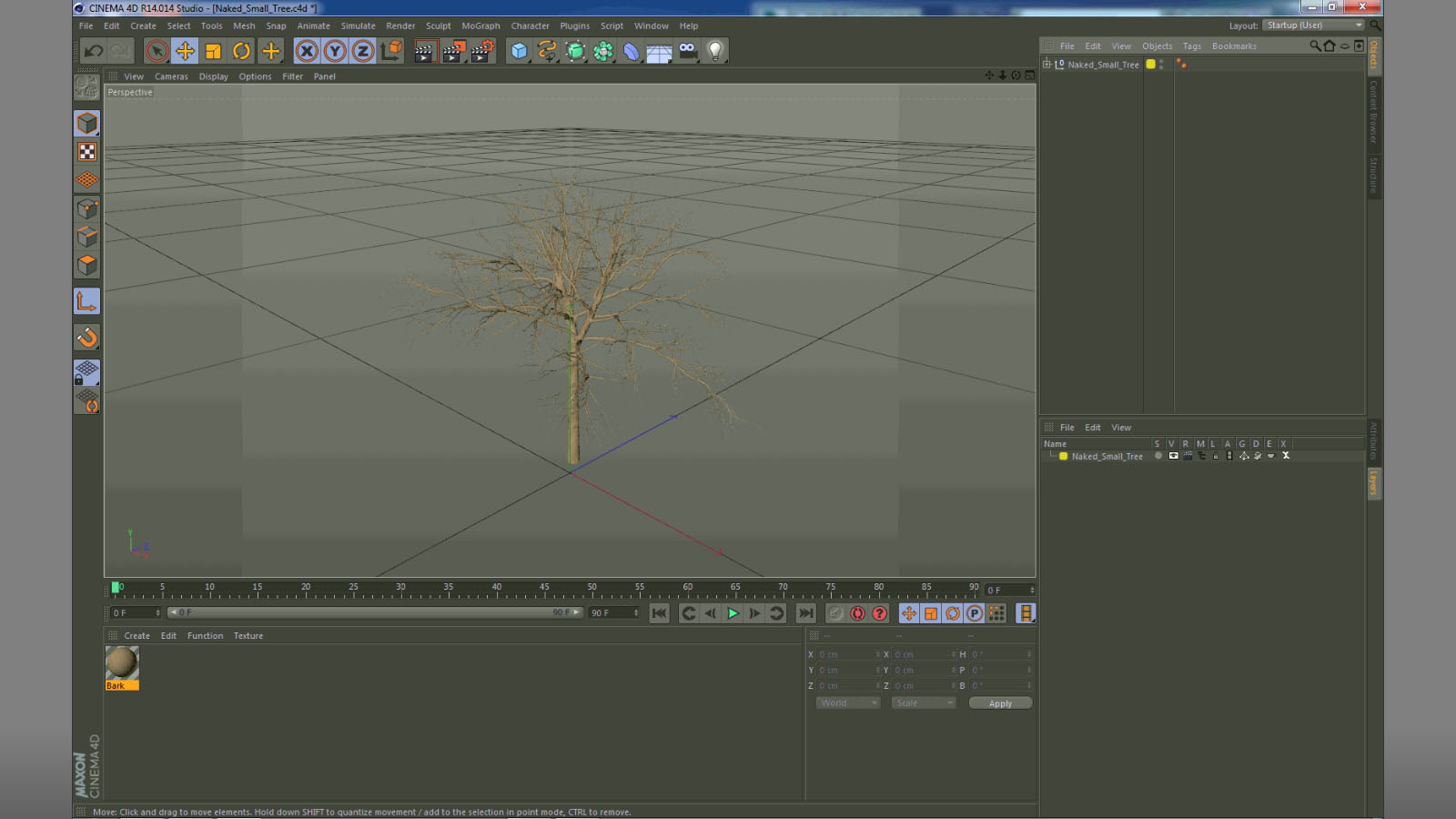This screenshot has height=819, width=1456.
Task: Click the Enable Axis L-shaped icon
Action: pos(87,301)
